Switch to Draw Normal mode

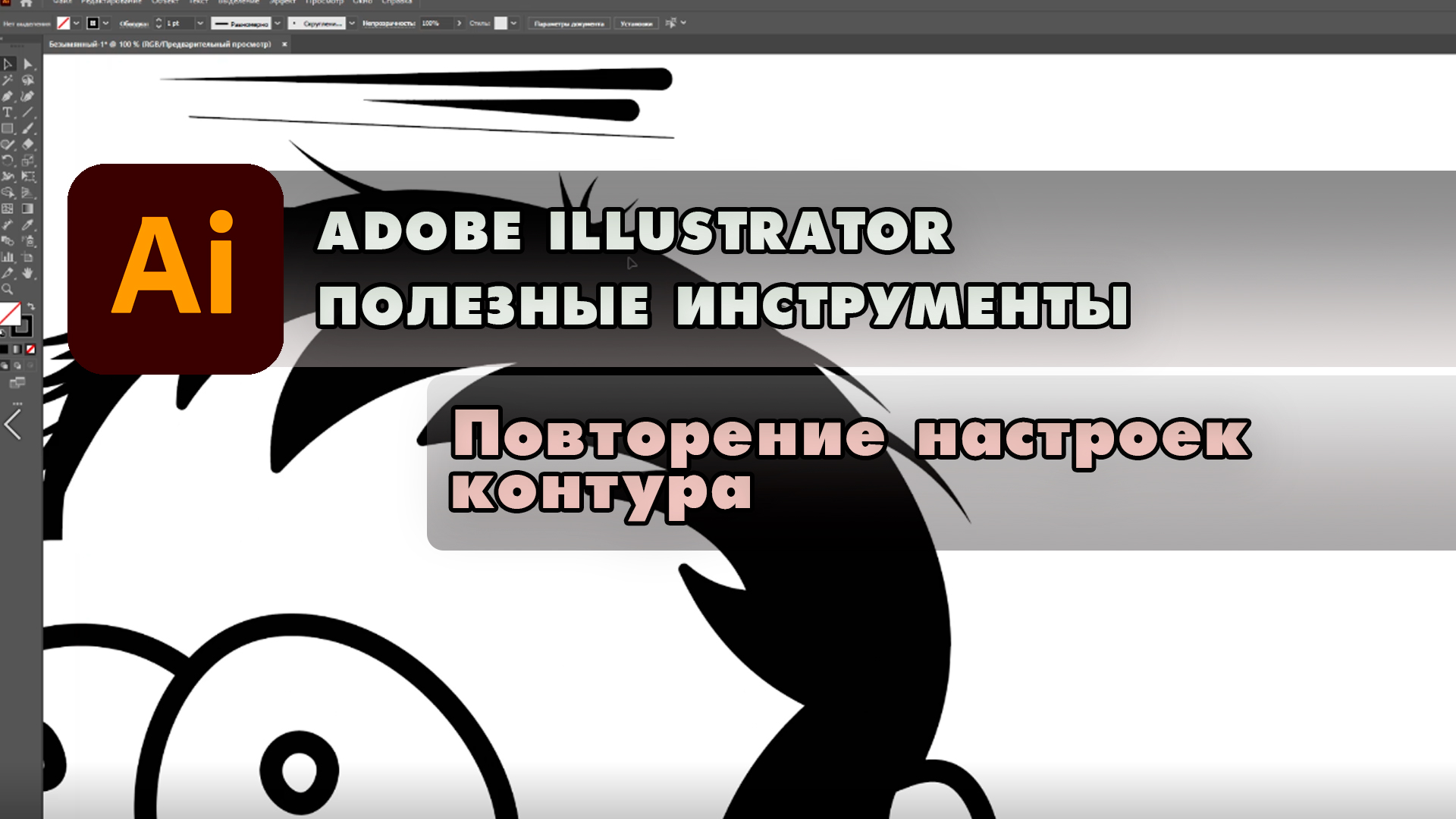[x=5, y=366]
